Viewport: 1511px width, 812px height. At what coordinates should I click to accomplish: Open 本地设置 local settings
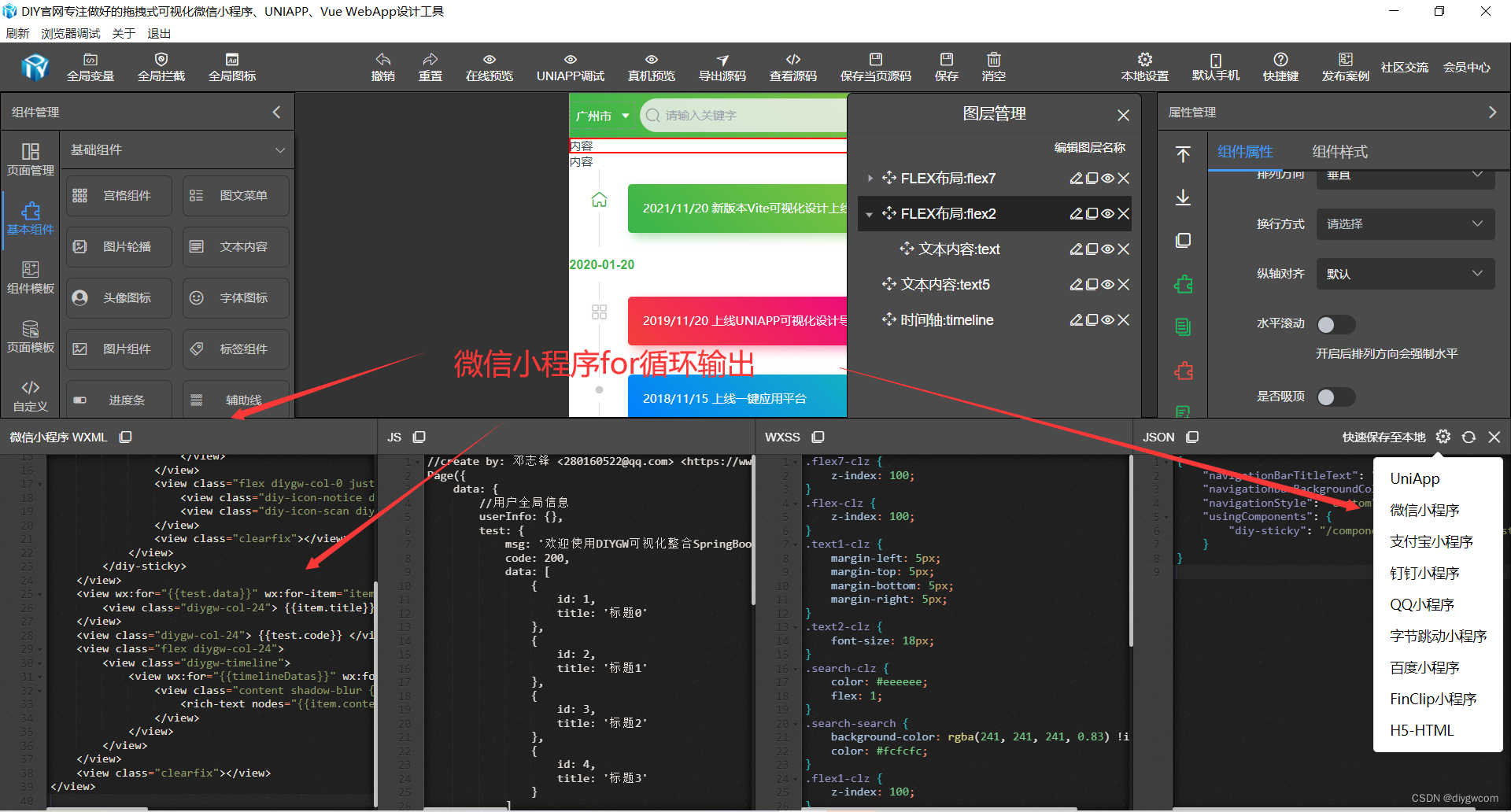(x=1145, y=67)
